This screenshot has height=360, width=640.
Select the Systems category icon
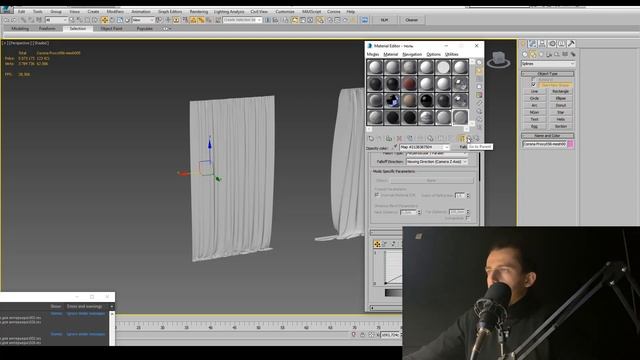point(573,54)
